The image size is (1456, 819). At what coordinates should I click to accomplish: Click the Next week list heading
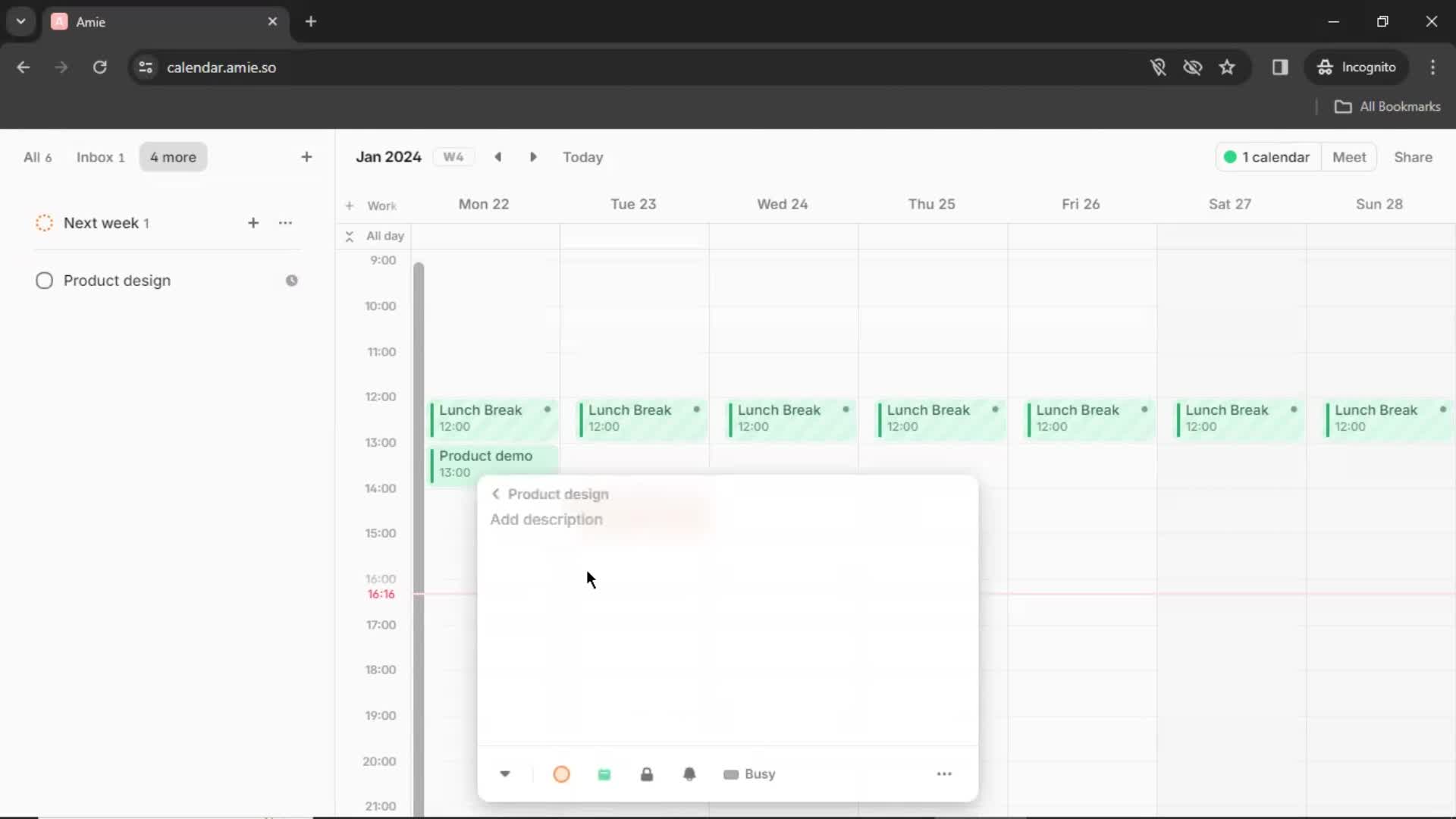coord(101,223)
